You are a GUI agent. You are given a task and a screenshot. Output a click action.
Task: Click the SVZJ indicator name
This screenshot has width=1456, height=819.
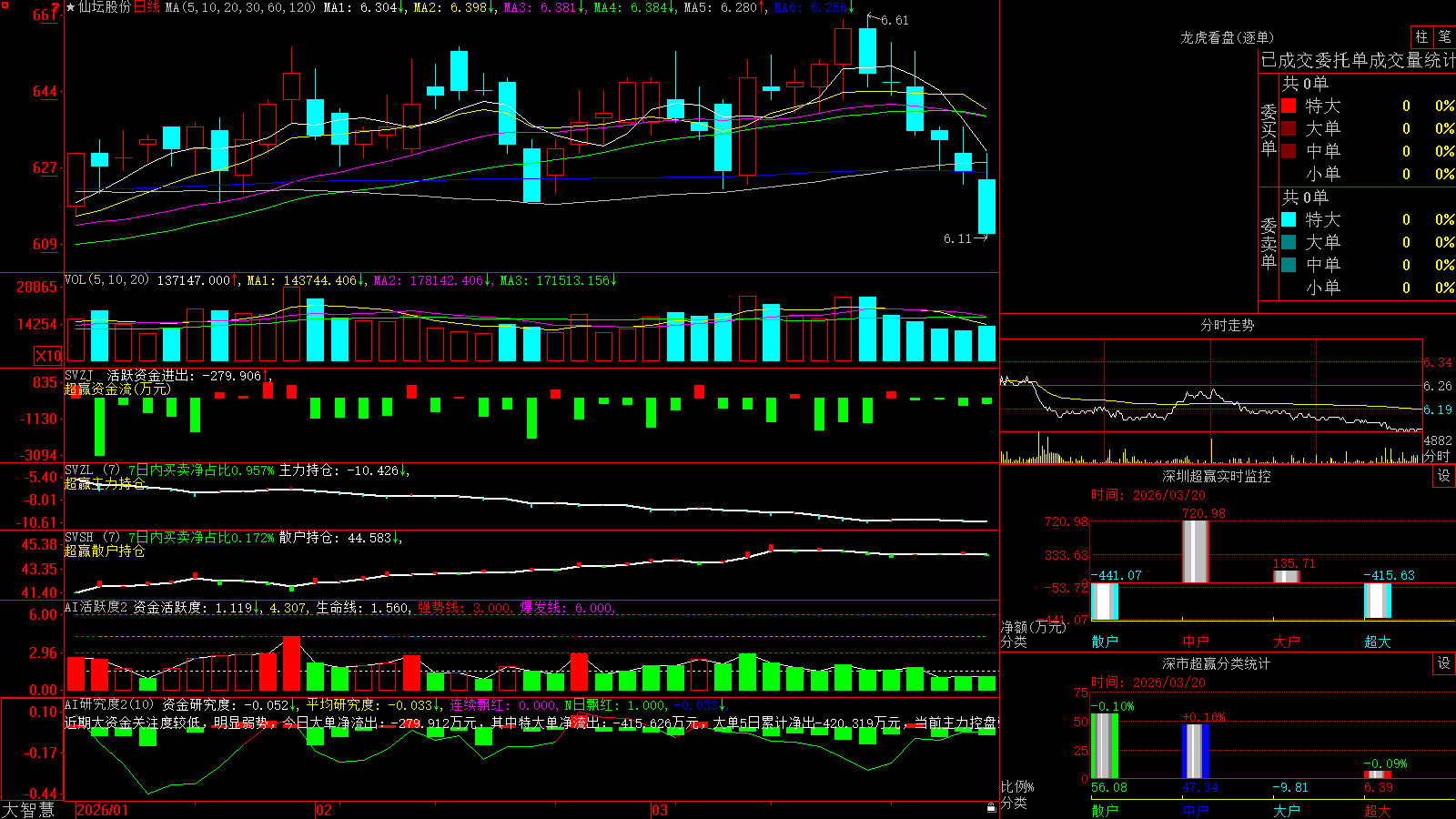click(x=79, y=375)
